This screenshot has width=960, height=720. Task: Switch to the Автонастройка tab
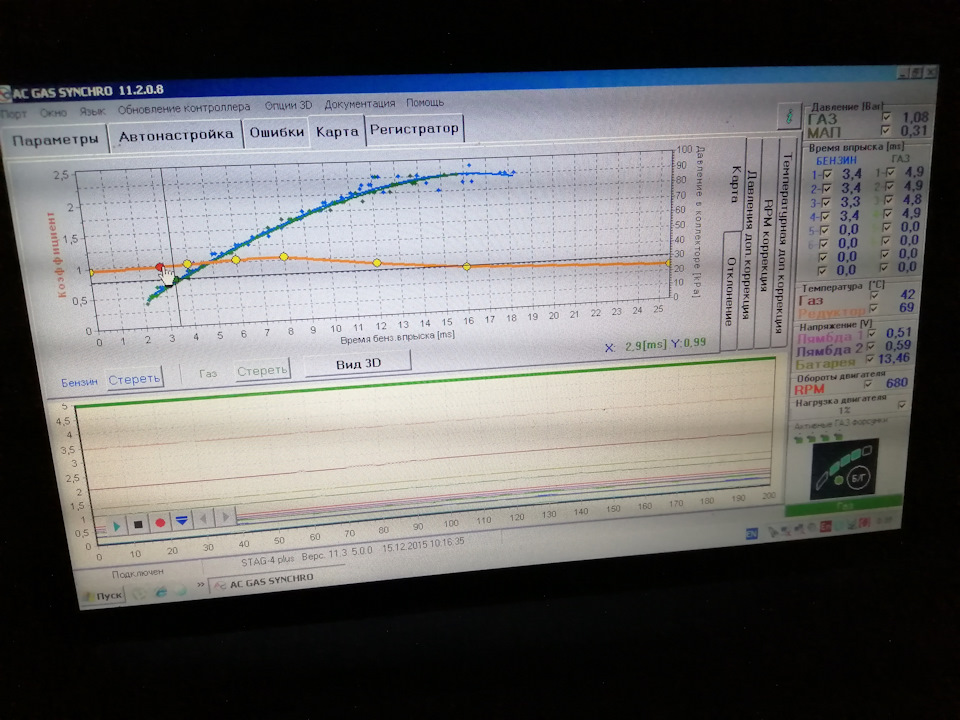(176, 135)
